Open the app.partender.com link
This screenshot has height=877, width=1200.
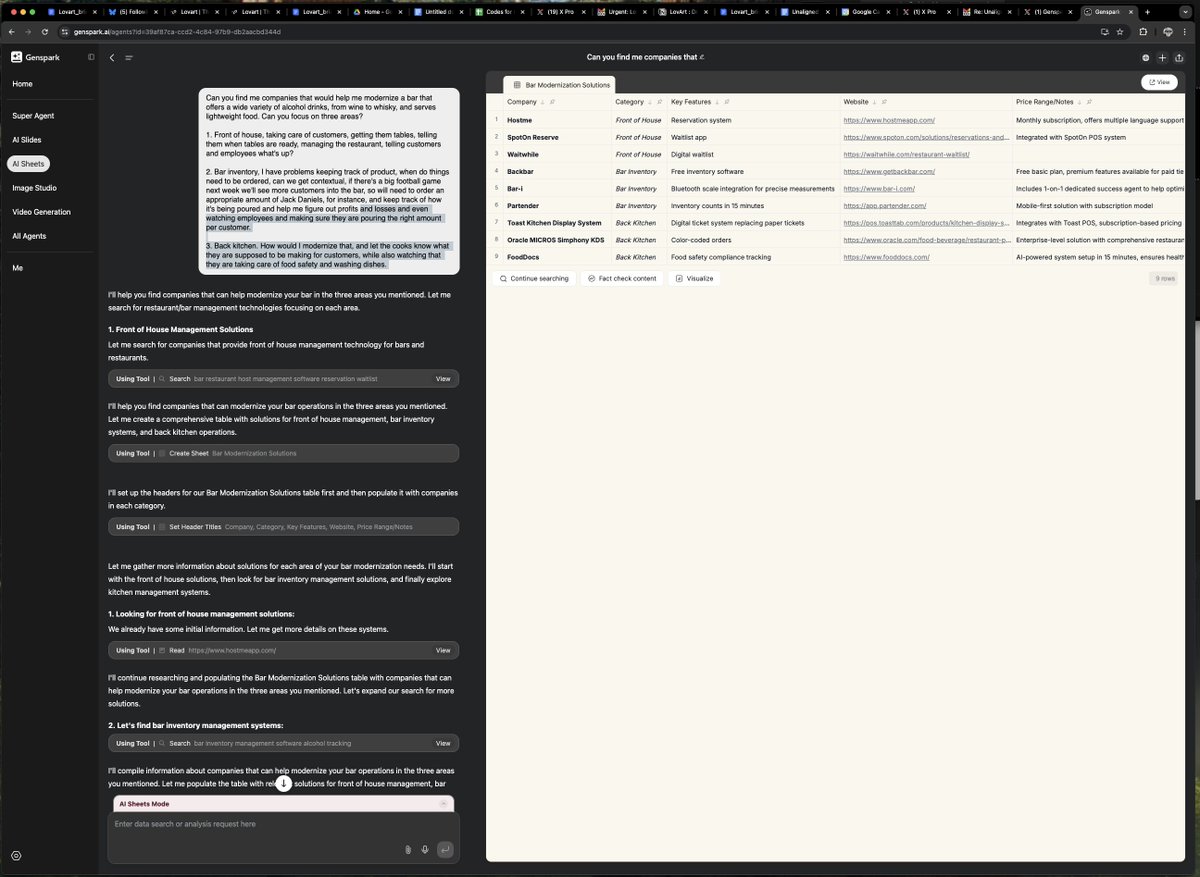tap(883, 205)
